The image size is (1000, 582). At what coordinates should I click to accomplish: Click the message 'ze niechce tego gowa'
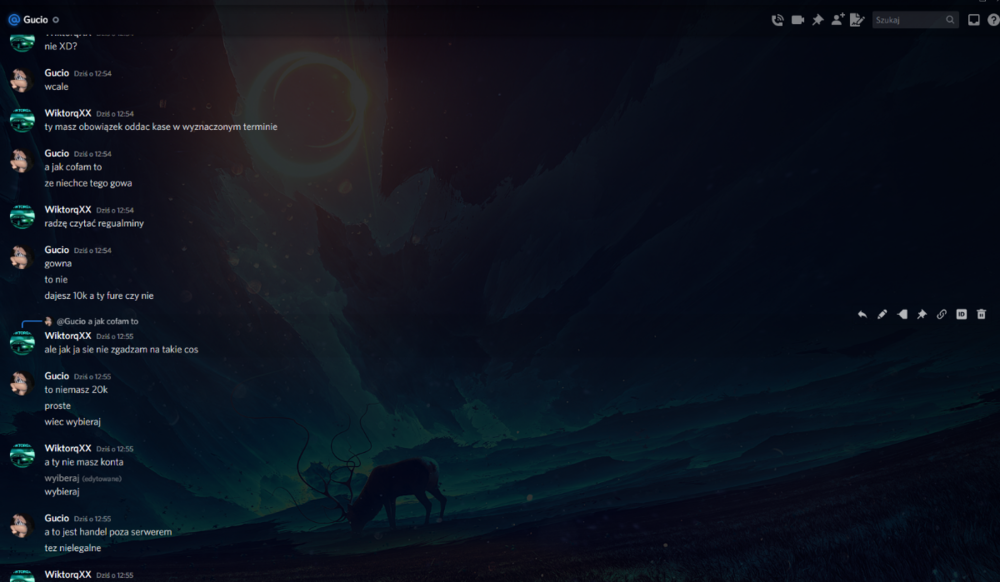(88, 183)
